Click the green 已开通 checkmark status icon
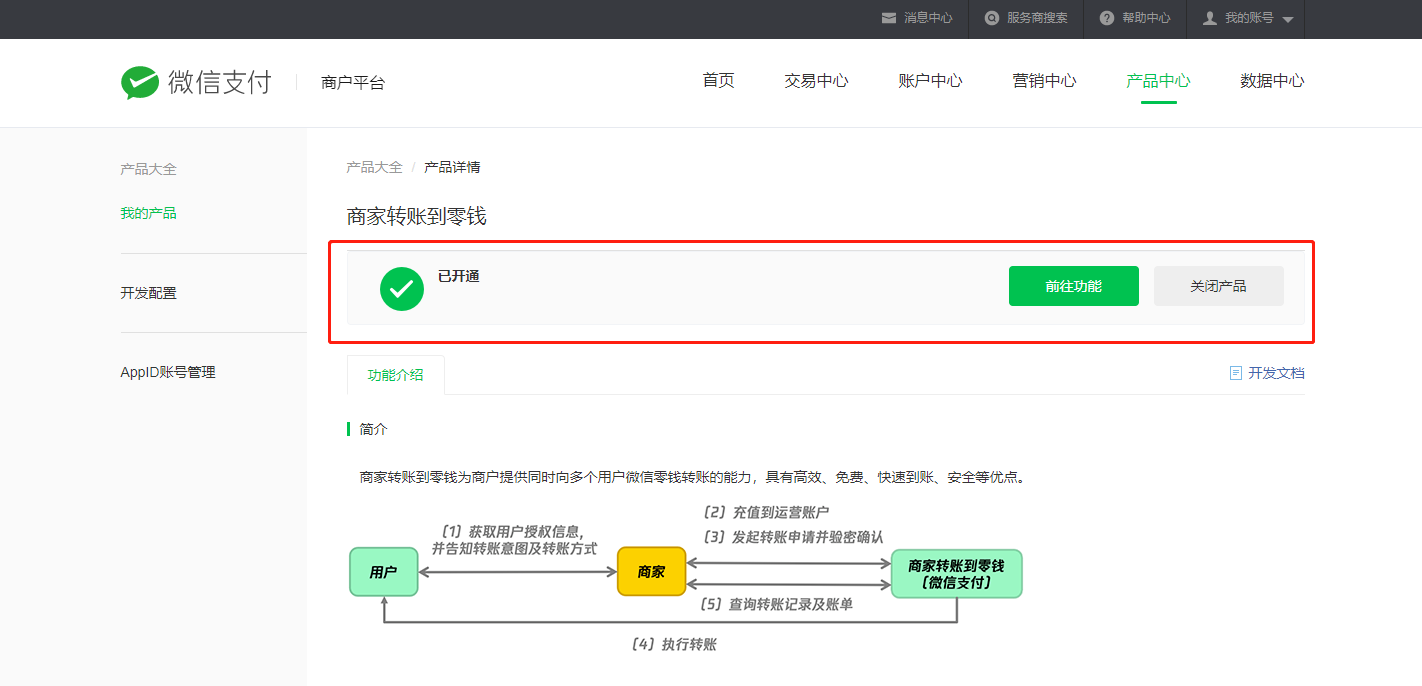 402,288
